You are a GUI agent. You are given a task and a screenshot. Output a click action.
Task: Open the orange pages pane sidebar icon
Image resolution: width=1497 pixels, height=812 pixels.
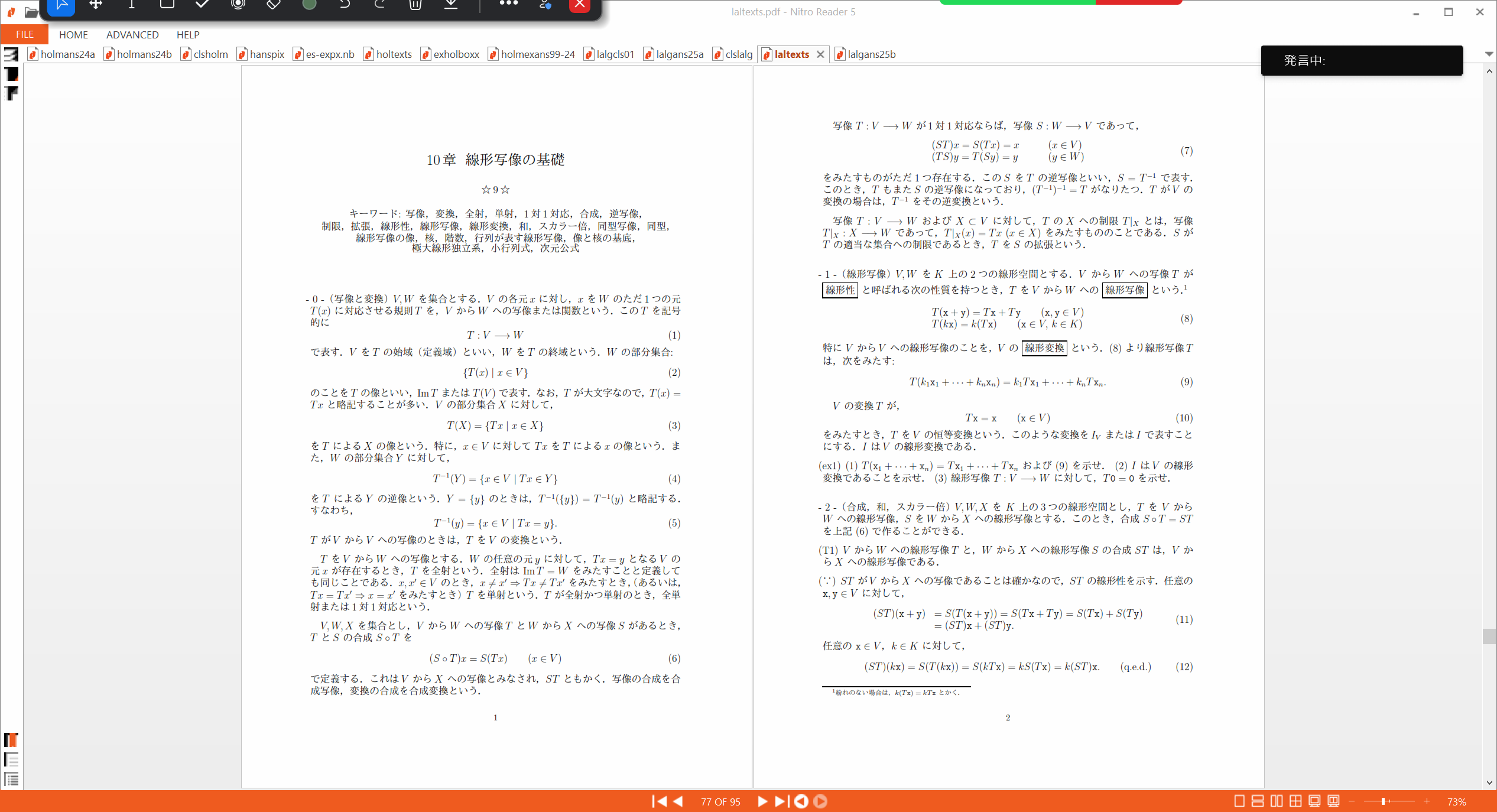pyautogui.click(x=11, y=740)
